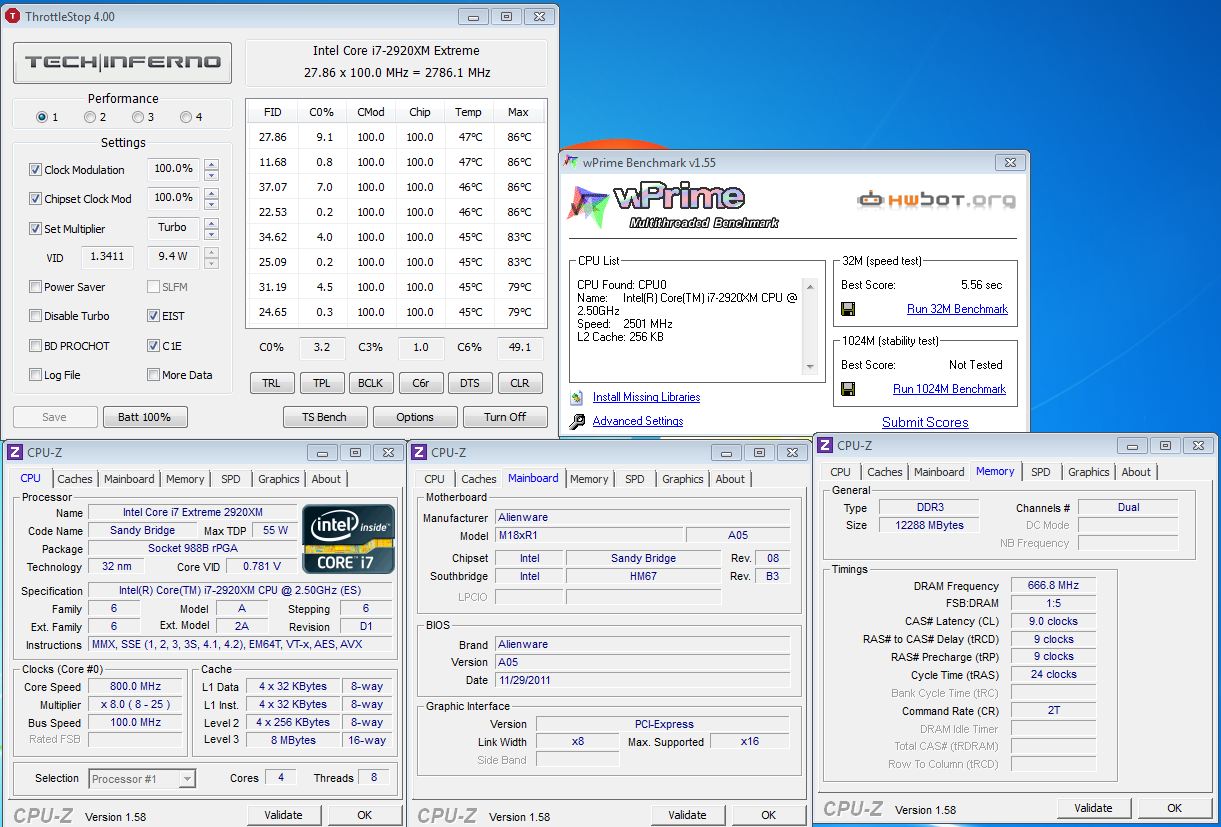Uncheck the Set Multiplier checkbox
This screenshot has height=827, width=1221.
(35, 229)
